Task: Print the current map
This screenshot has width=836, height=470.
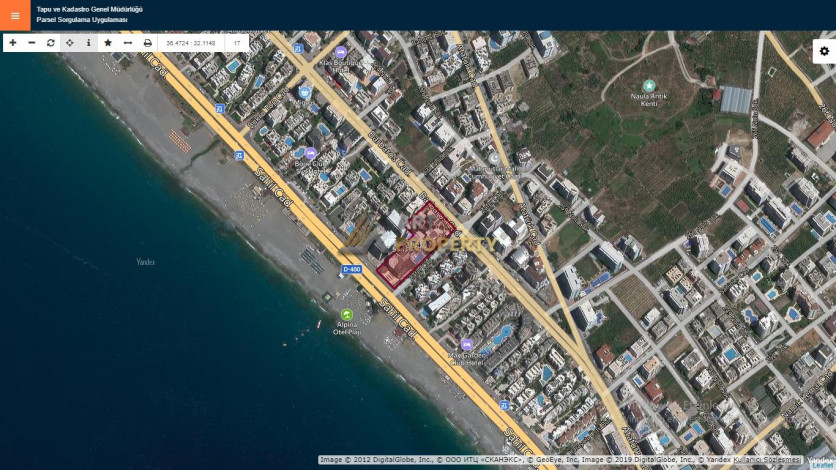Action: 148,43
